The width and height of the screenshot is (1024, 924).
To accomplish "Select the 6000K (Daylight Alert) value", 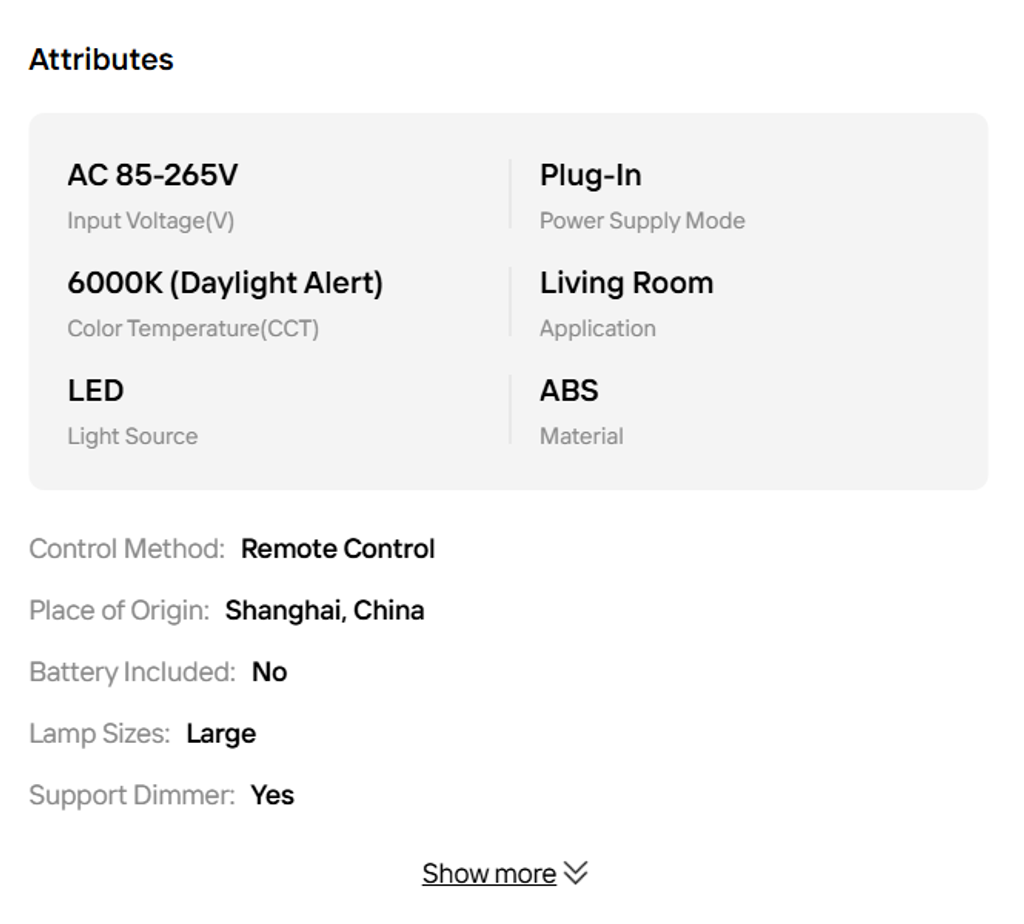I will point(225,283).
